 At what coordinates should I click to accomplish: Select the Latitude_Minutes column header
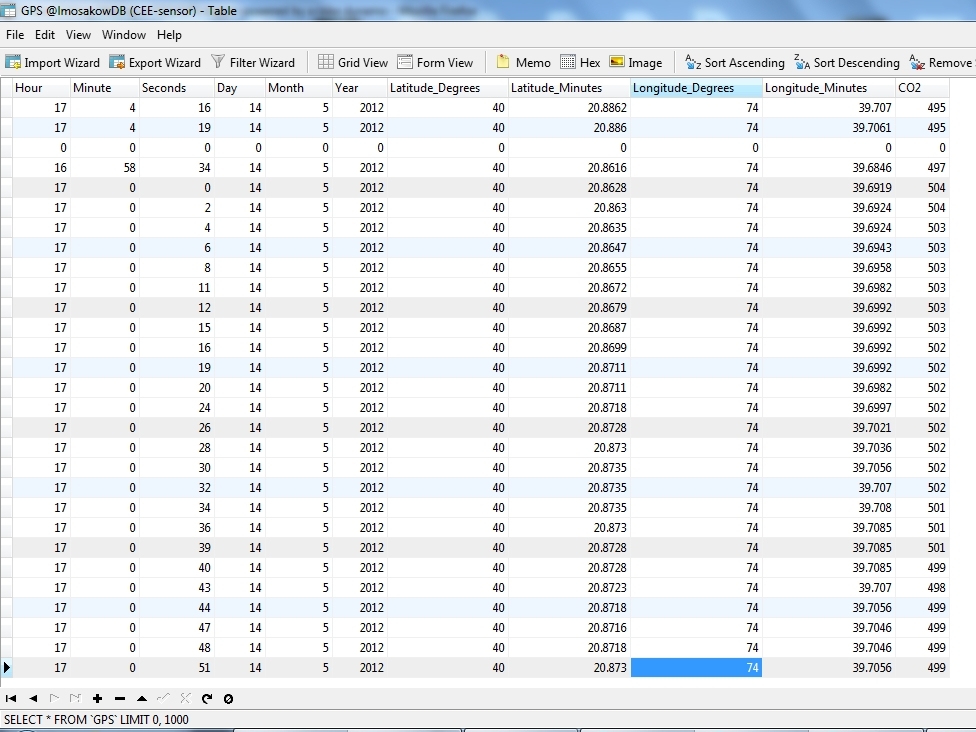coord(570,88)
